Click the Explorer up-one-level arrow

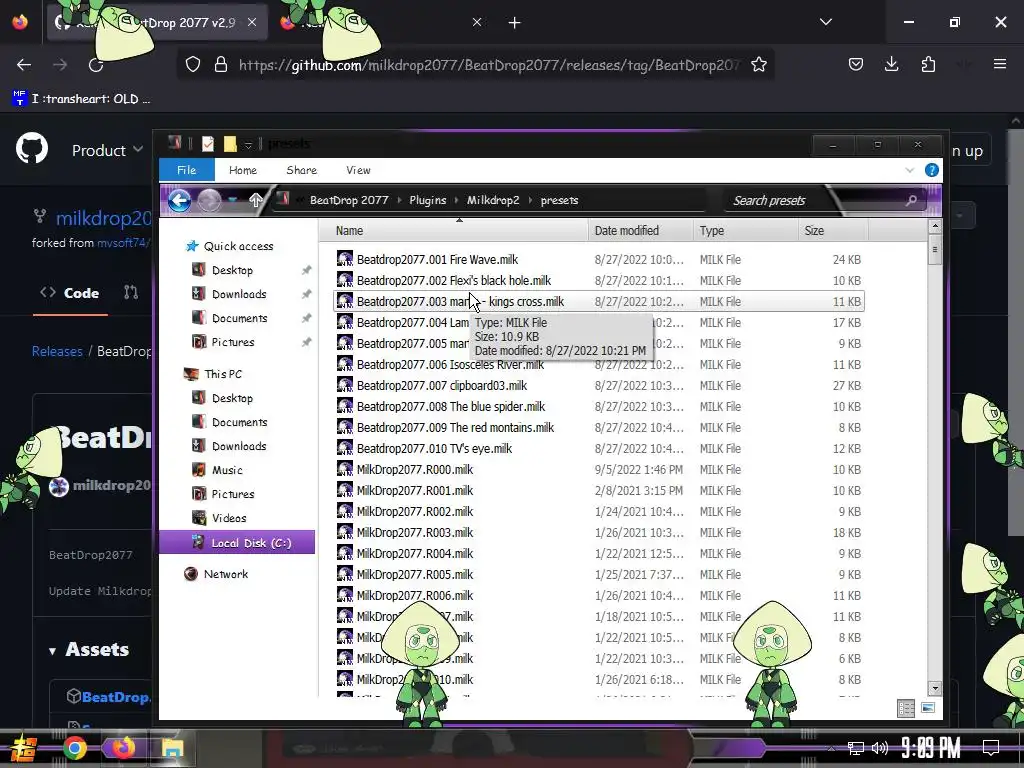click(256, 200)
